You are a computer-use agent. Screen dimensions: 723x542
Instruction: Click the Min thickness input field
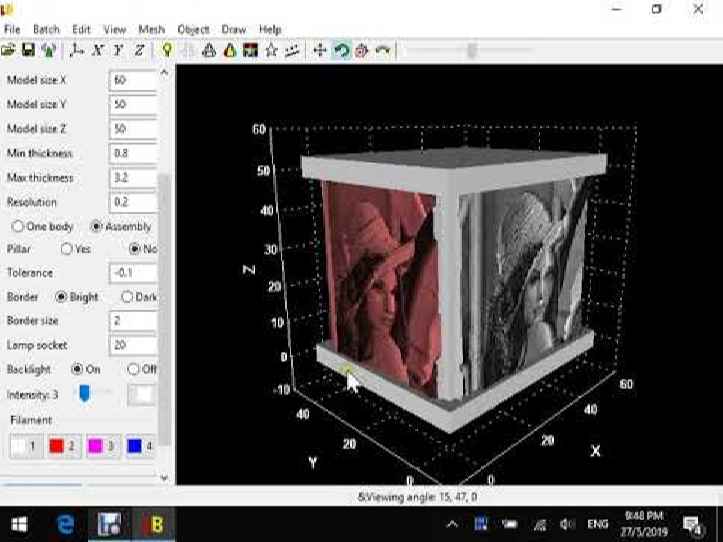132,154
